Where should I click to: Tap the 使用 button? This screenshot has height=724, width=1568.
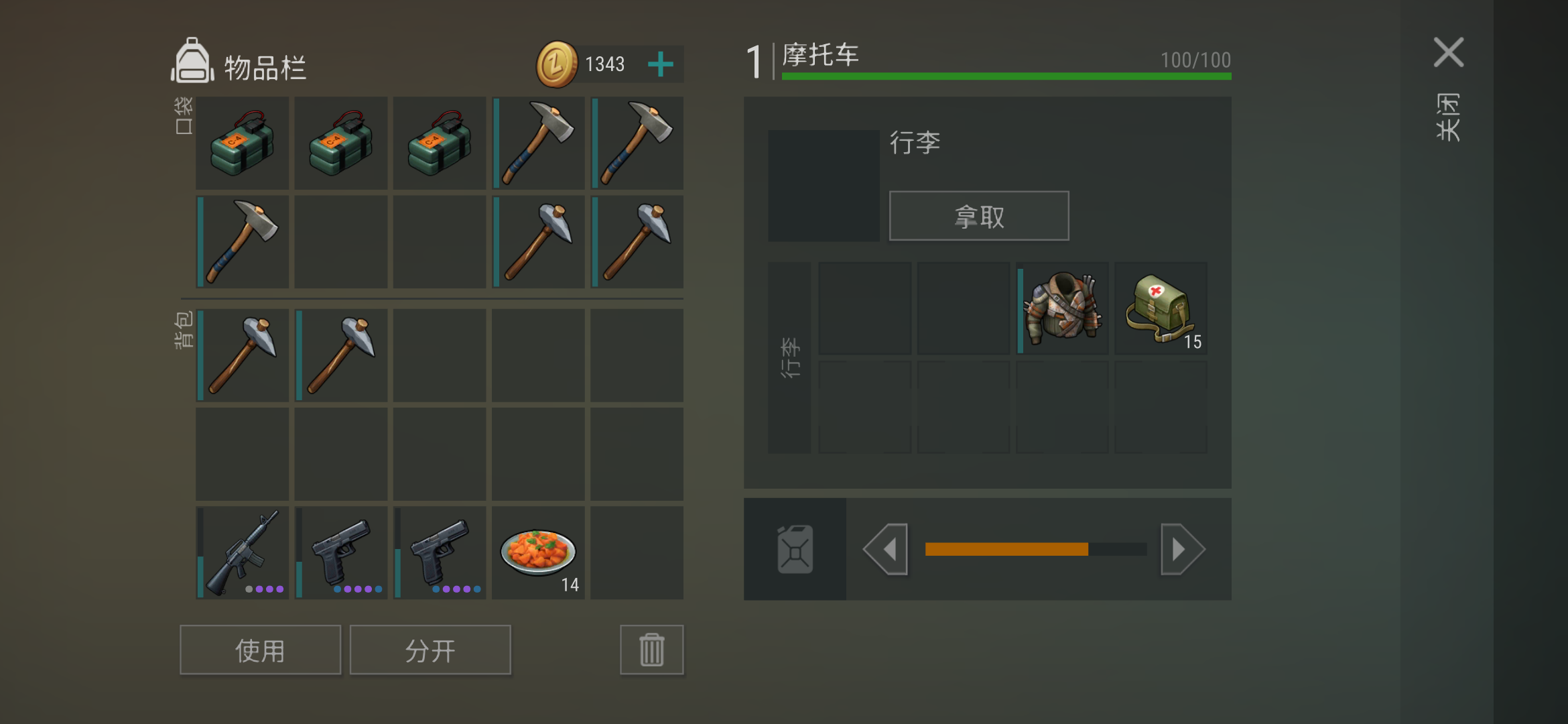coord(260,650)
